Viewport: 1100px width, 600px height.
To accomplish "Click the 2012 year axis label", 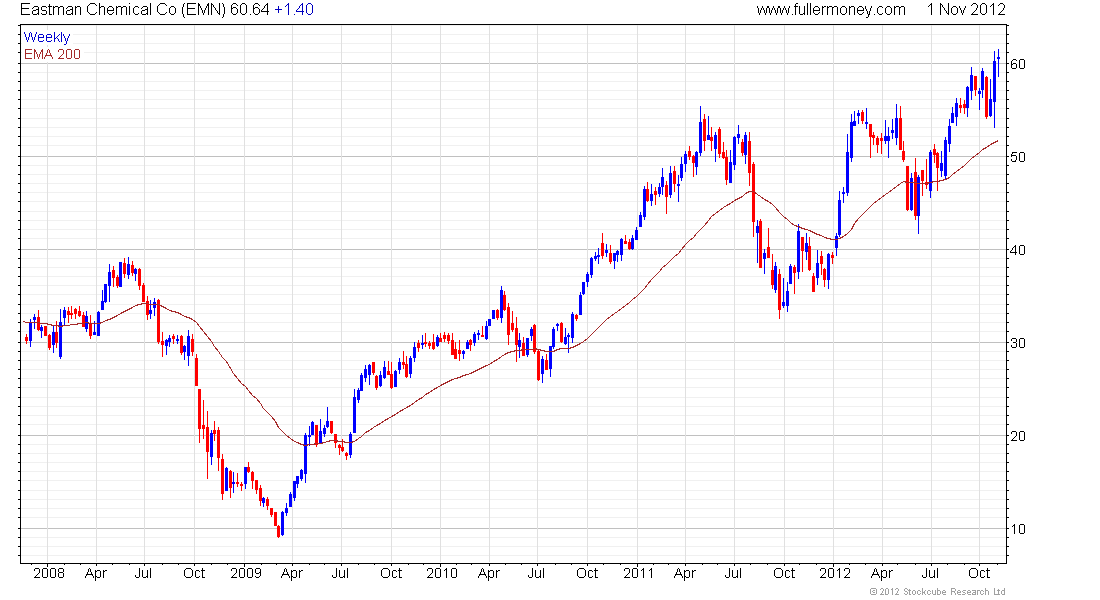I will click(x=835, y=573).
